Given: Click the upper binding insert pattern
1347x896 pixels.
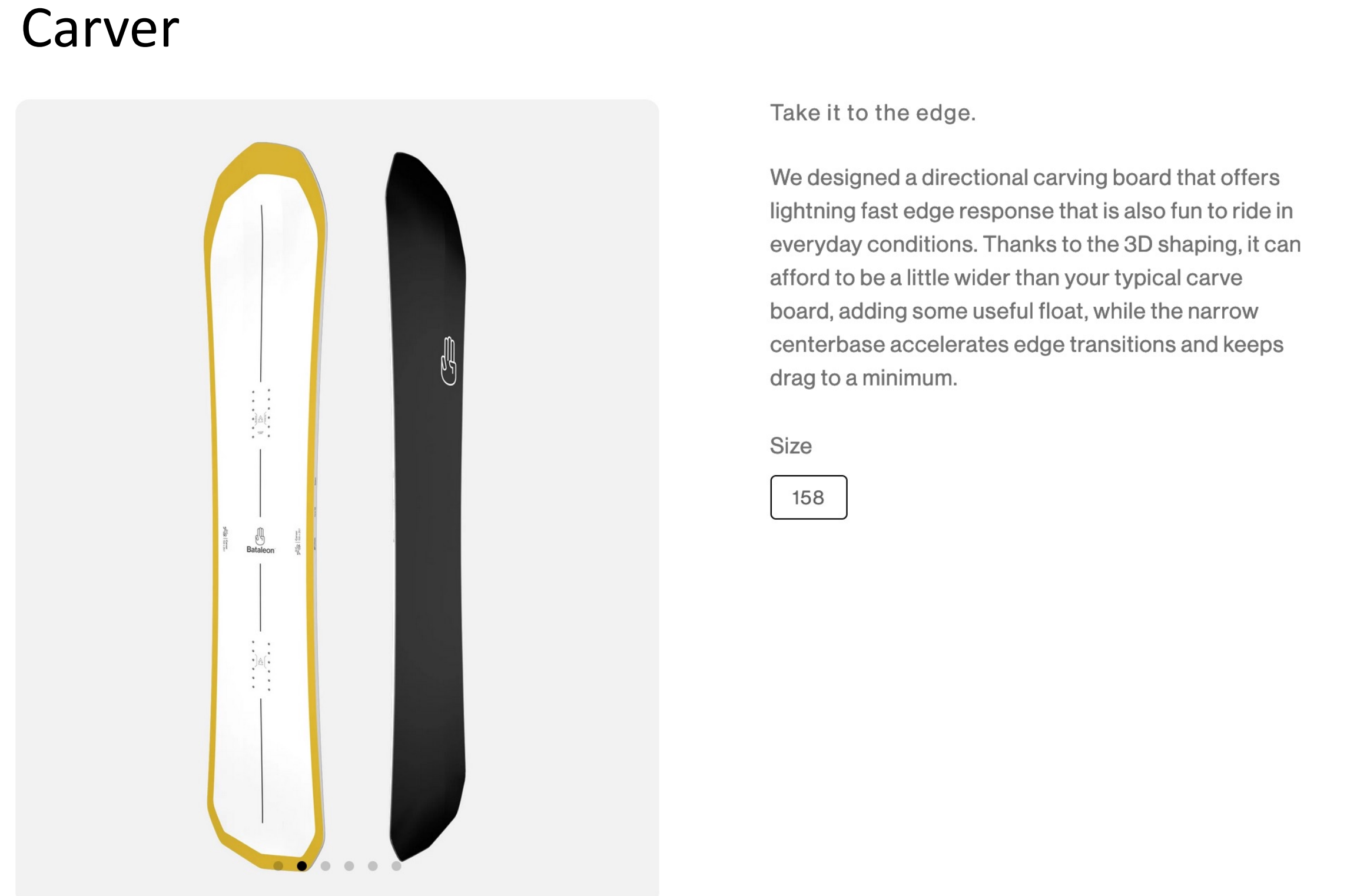Looking at the screenshot, I should 261,413.
